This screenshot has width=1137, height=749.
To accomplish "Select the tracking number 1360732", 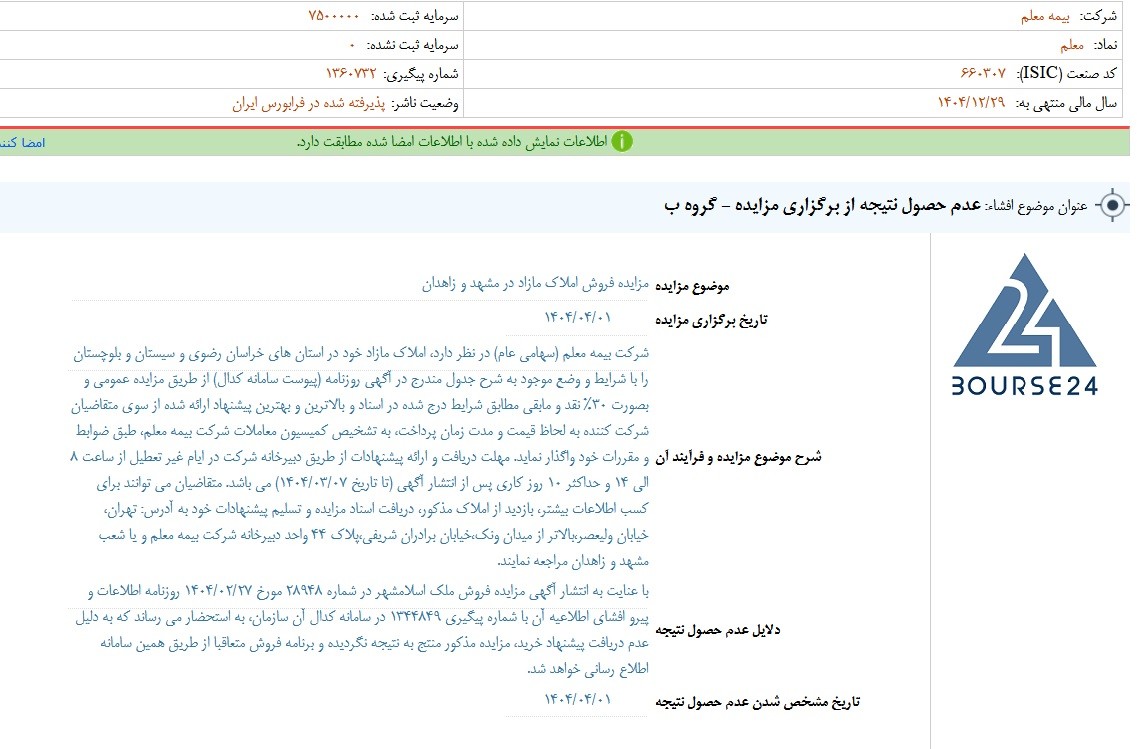I will click(351, 73).
